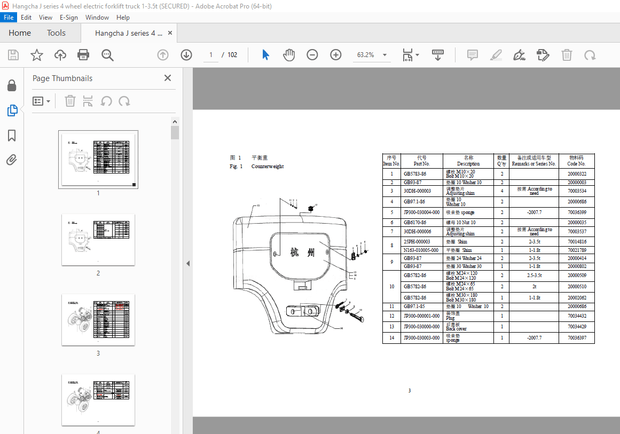This screenshot has height=434, width=620.
Task: Go to next page arrow
Action: (x=186, y=55)
